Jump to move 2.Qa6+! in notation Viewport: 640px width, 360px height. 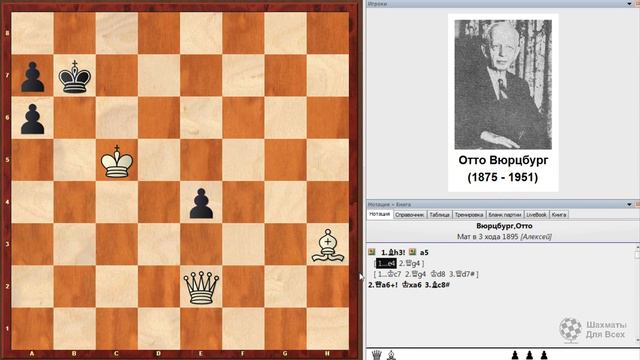pos(383,285)
